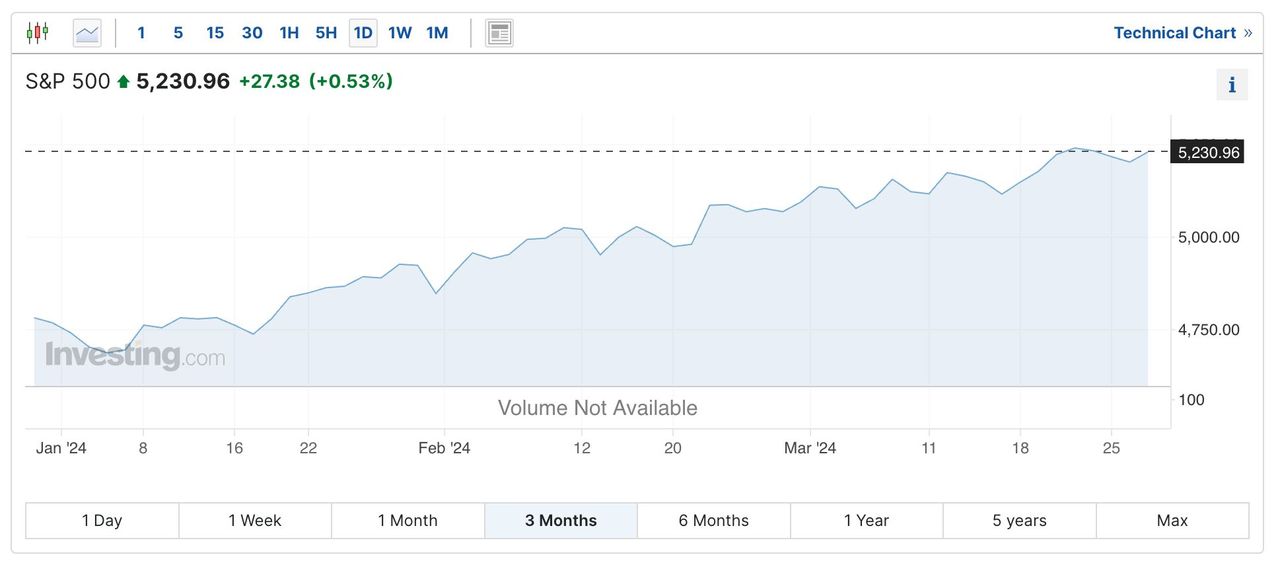This screenshot has height=563, width=1280.
Task: Select the 3 Months range tab
Action: [561, 520]
